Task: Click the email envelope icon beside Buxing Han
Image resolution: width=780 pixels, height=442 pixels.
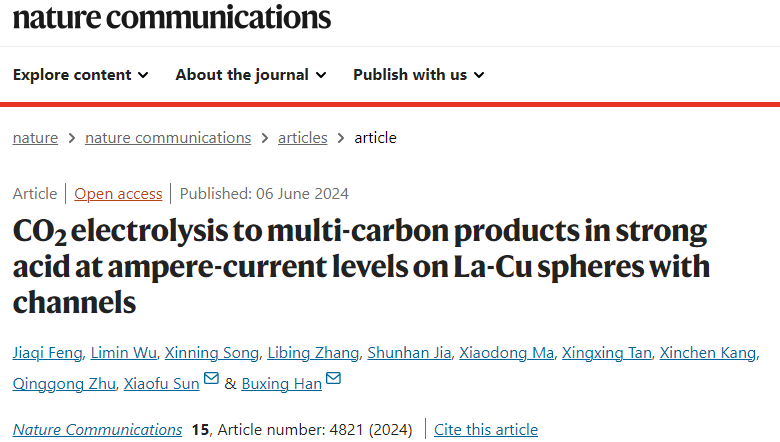Action: [x=333, y=378]
